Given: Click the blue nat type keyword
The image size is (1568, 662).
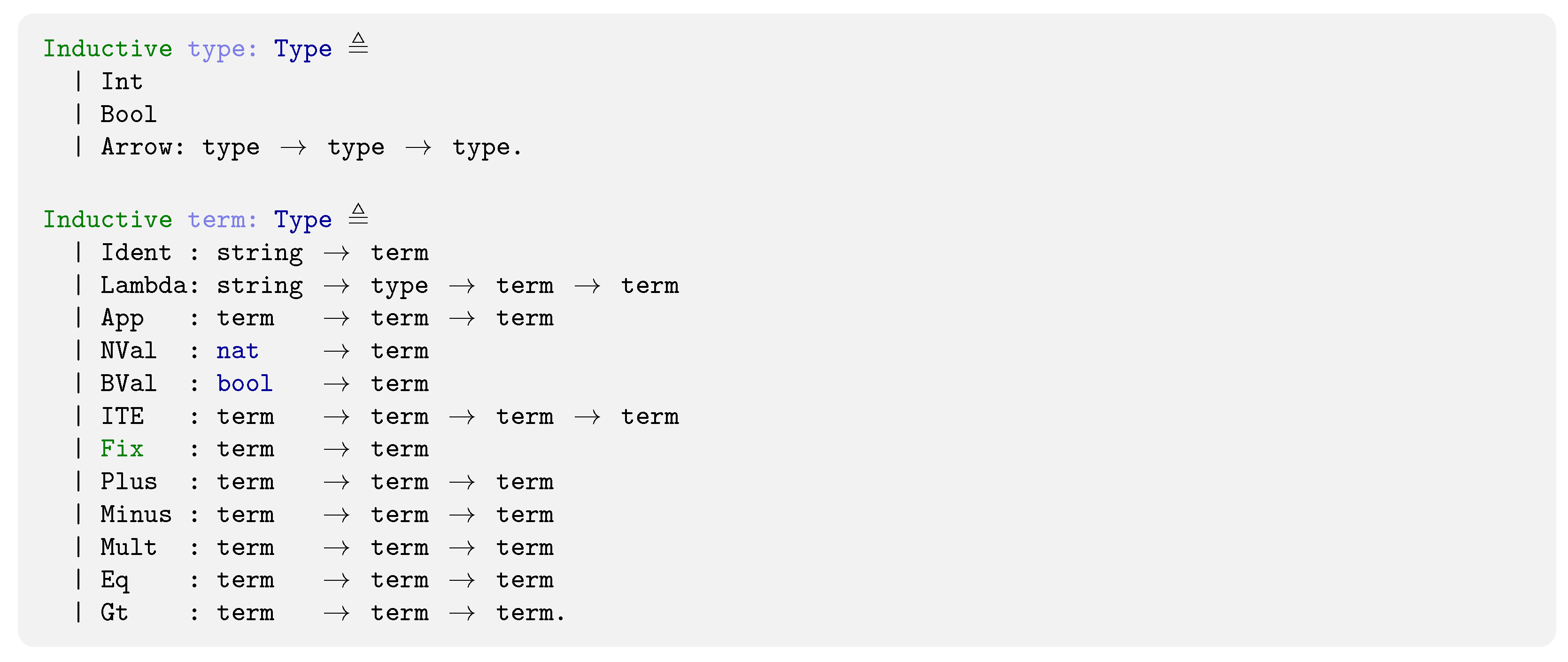Looking at the screenshot, I should [238, 351].
